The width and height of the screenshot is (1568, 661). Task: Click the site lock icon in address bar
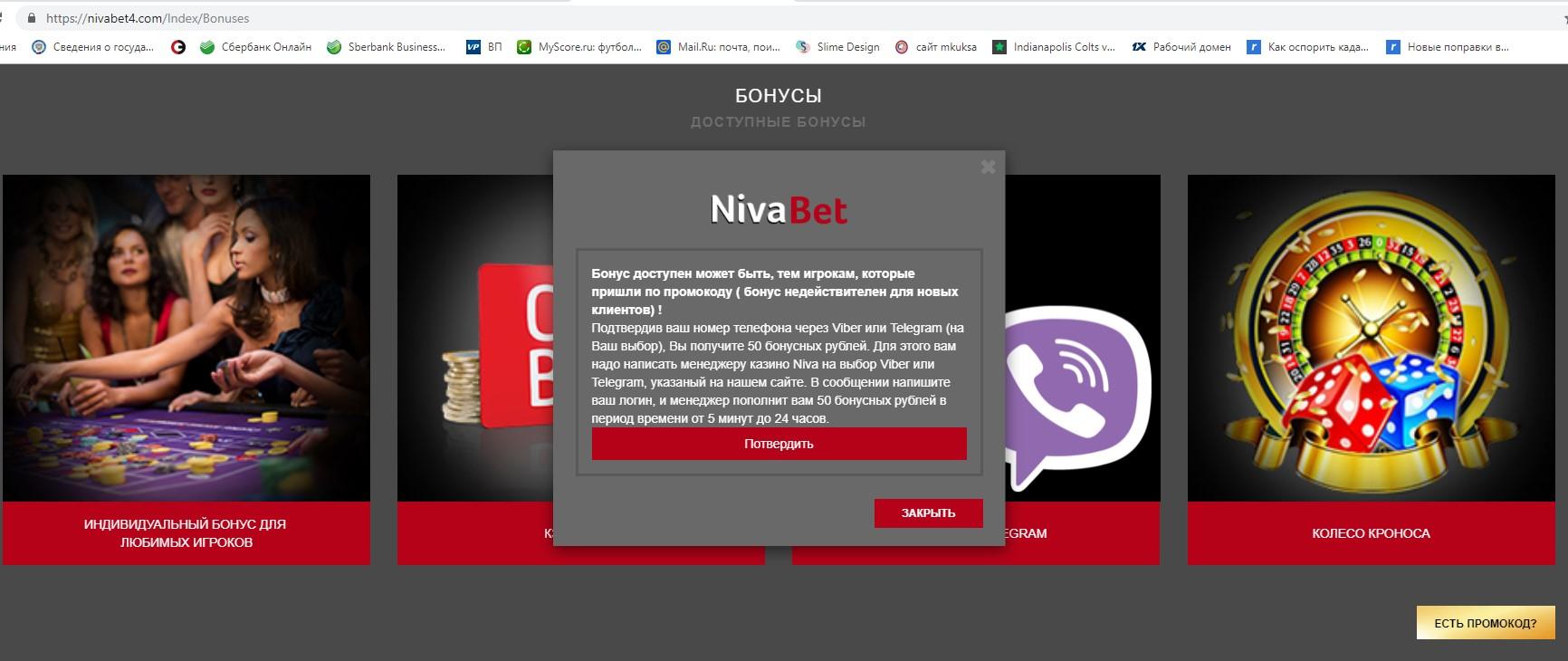point(33,18)
